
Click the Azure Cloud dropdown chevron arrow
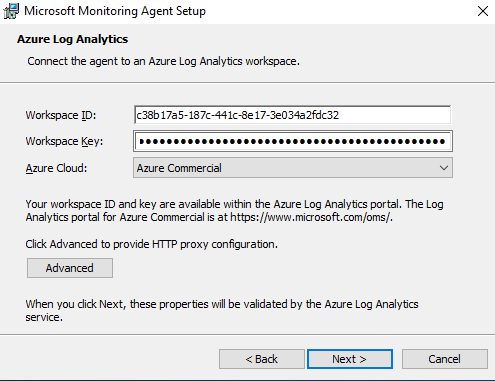pyautogui.click(x=444, y=168)
